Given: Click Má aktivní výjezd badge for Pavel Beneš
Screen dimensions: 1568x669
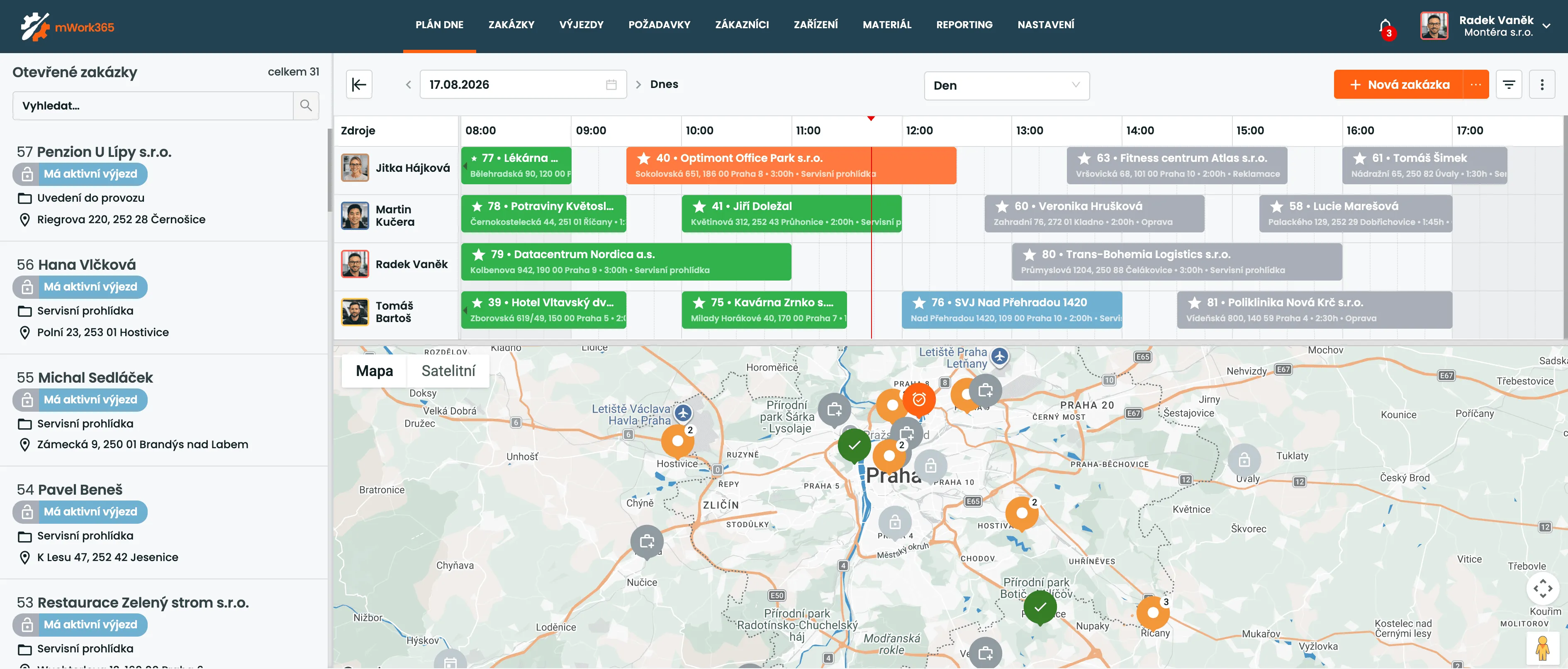Looking at the screenshot, I should (80, 512).
